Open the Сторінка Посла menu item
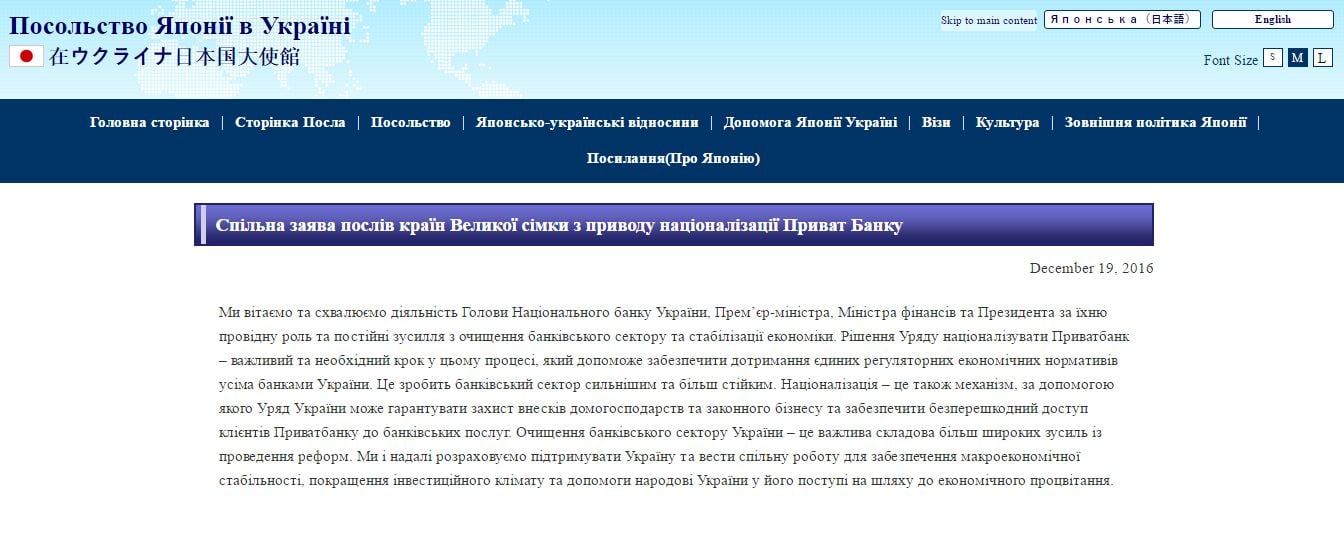The image size is (1344, 541). pos(290,123)
